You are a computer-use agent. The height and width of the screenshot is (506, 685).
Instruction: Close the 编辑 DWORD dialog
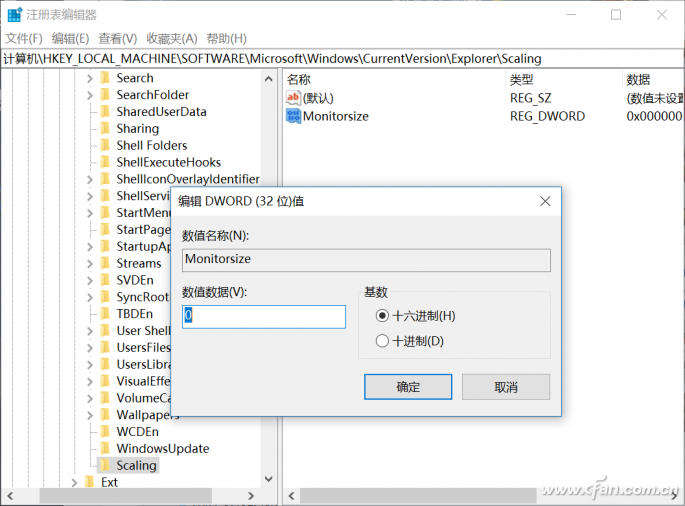coord(545,201)
